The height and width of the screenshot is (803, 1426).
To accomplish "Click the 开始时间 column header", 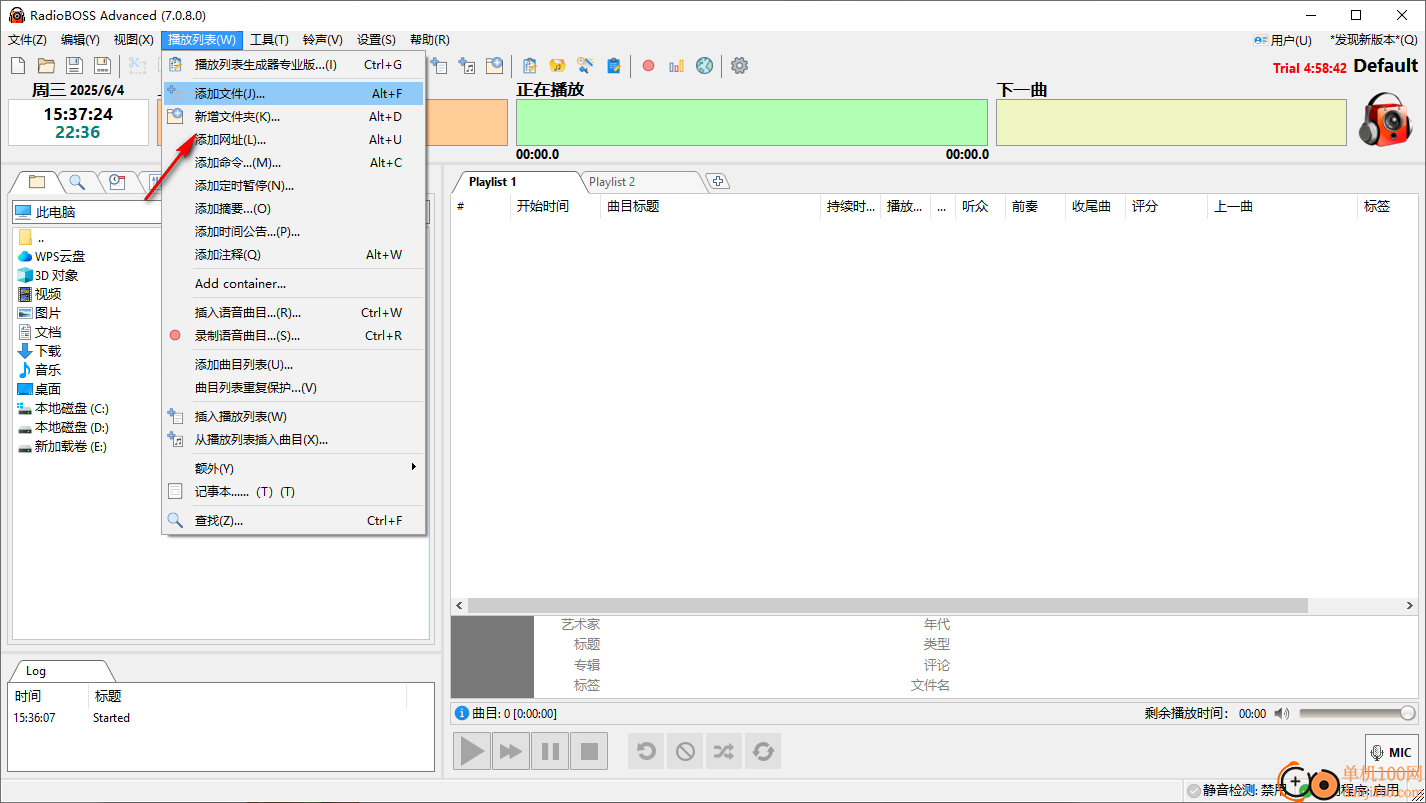I will (x=554, y=207).
